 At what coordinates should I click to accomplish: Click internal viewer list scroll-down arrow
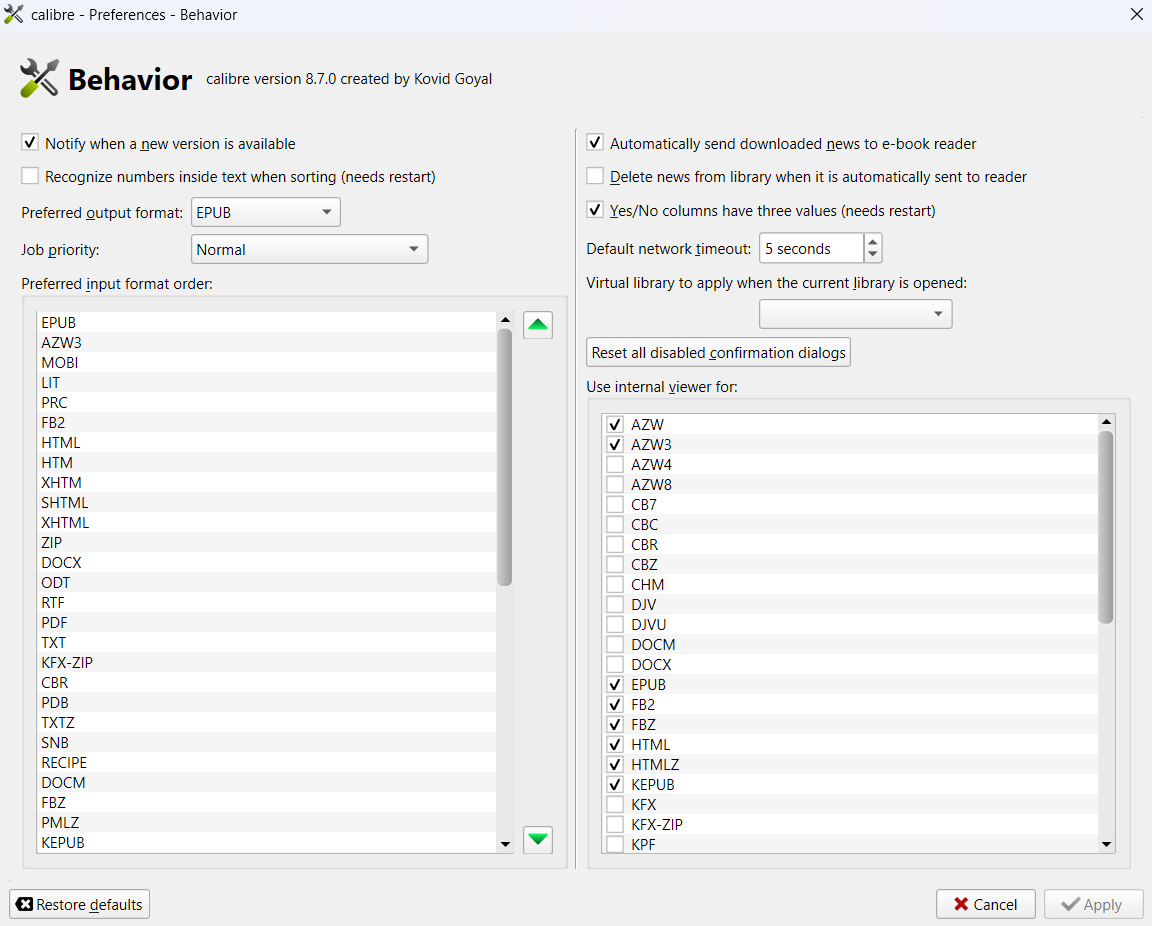[x=1106, y=844]
